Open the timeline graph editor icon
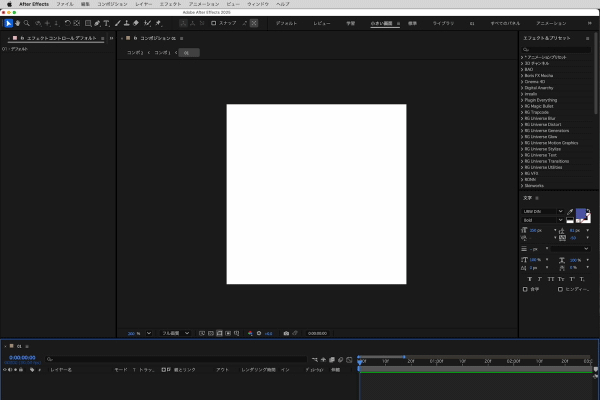Image resolution: width=600 pixels, height=400 pixels. (x=349, y=360)
